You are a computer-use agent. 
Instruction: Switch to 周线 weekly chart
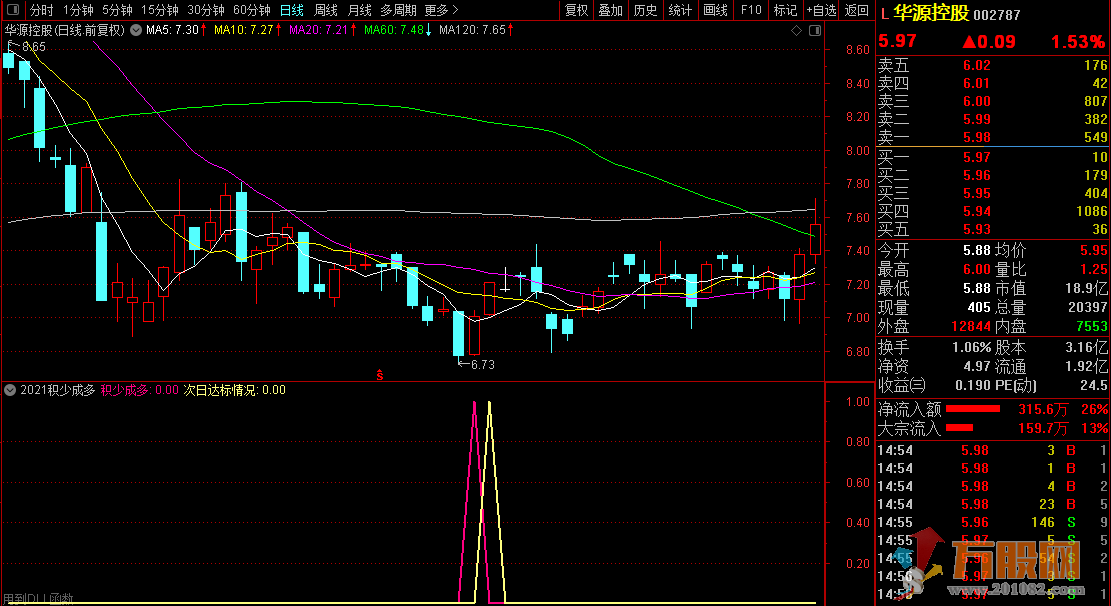point(326,10)
